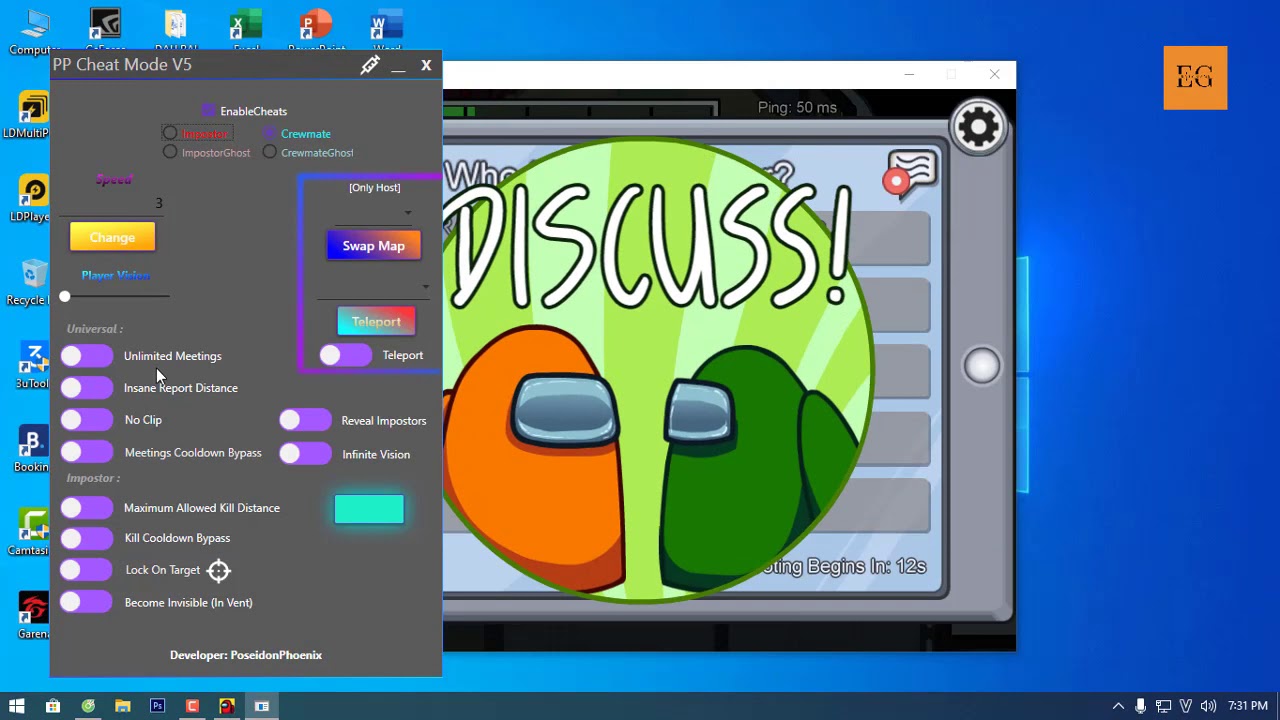Enable the No Clip toggle
Image resolution: width=1280 pixels, height=720 pixels.
[x=86, y=420]
